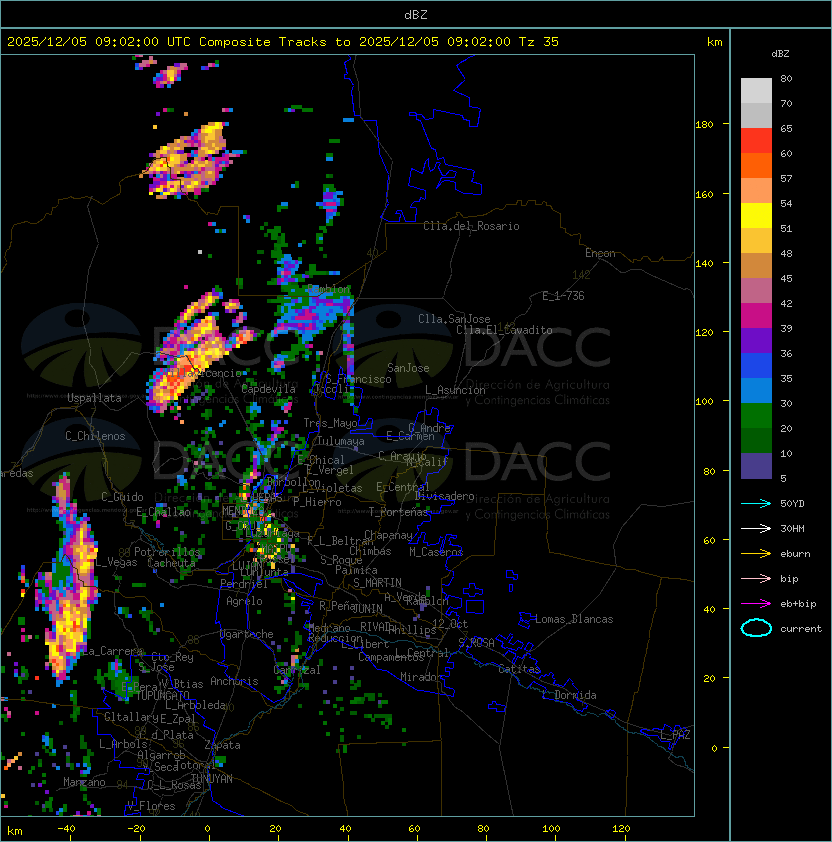Click the 'C_Chilenos' map label

tap(95, 436)
